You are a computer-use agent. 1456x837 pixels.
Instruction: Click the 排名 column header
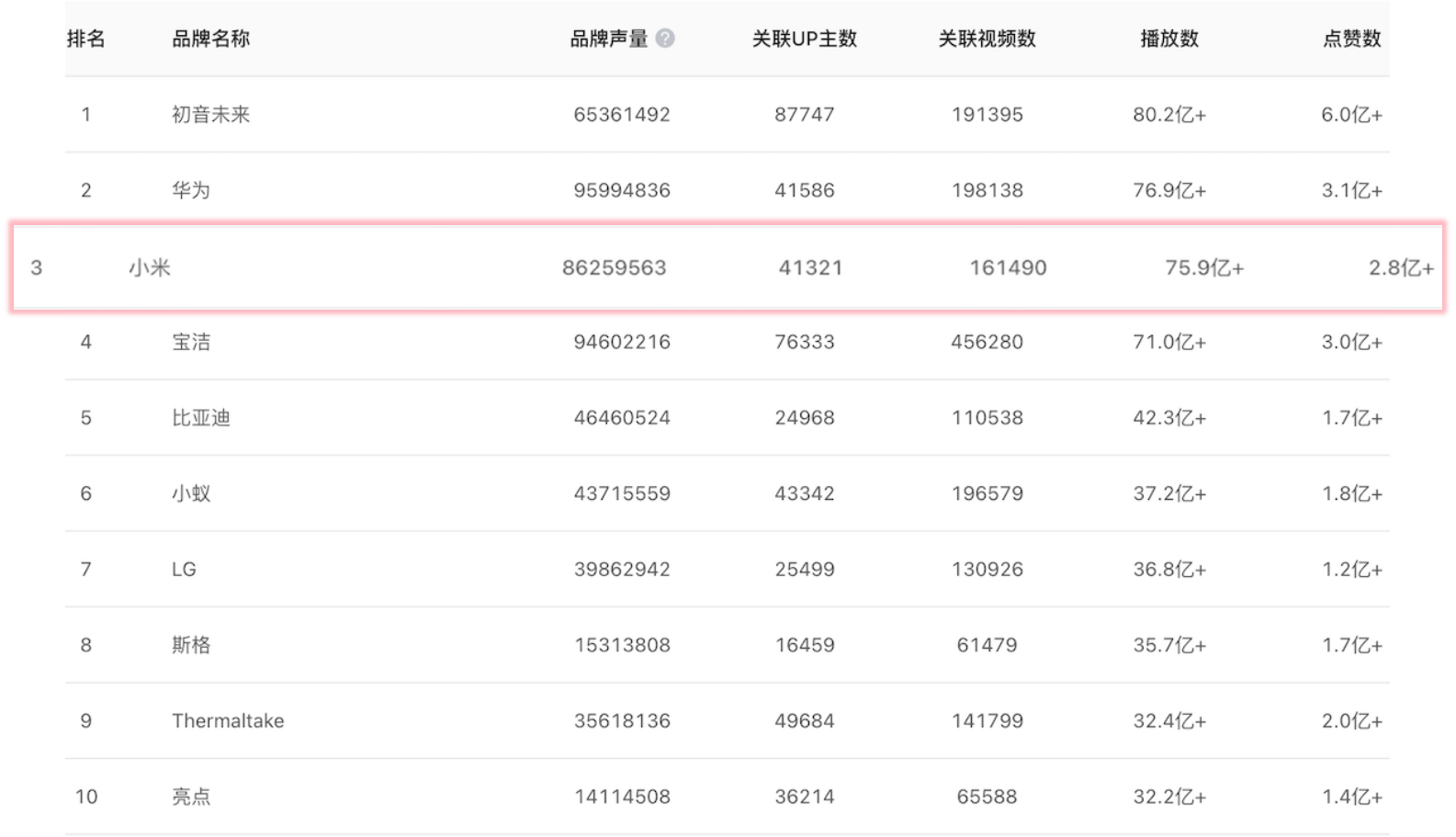click(86, 39)
